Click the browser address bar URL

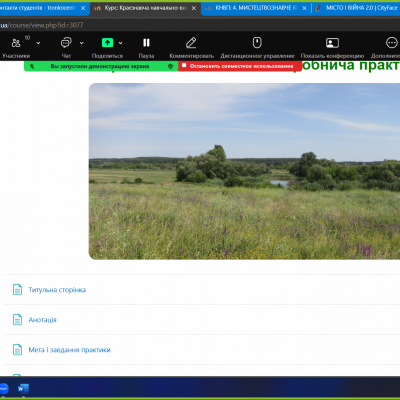(42, 25)
